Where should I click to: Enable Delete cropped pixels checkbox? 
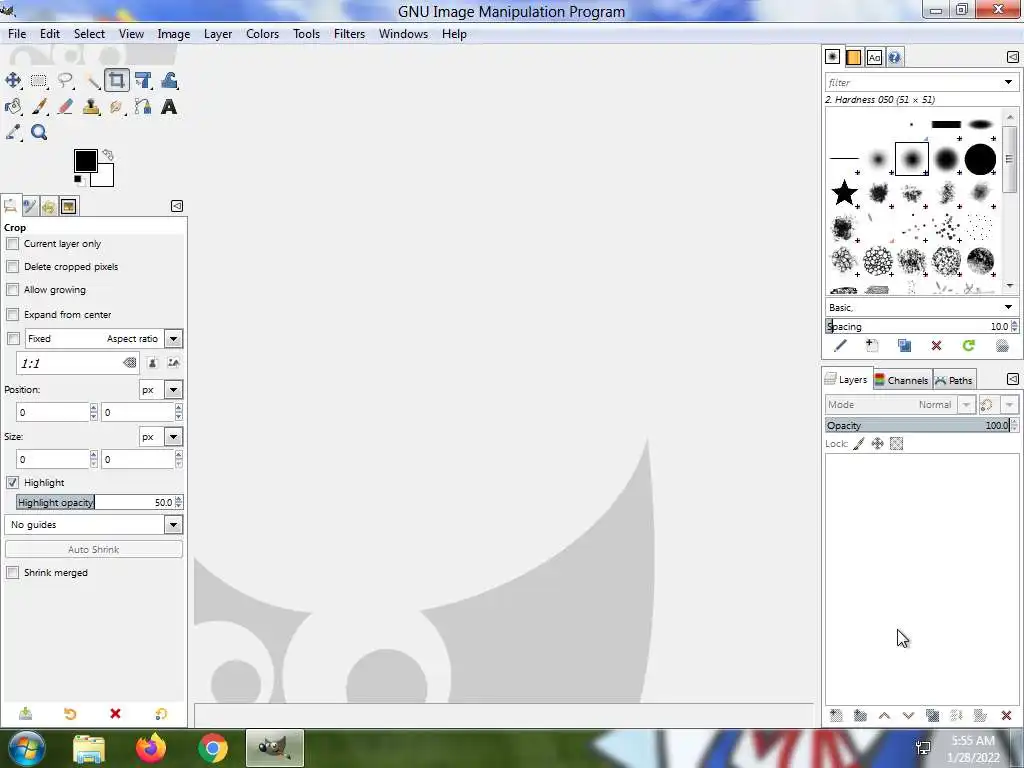(x=12, y=266)
